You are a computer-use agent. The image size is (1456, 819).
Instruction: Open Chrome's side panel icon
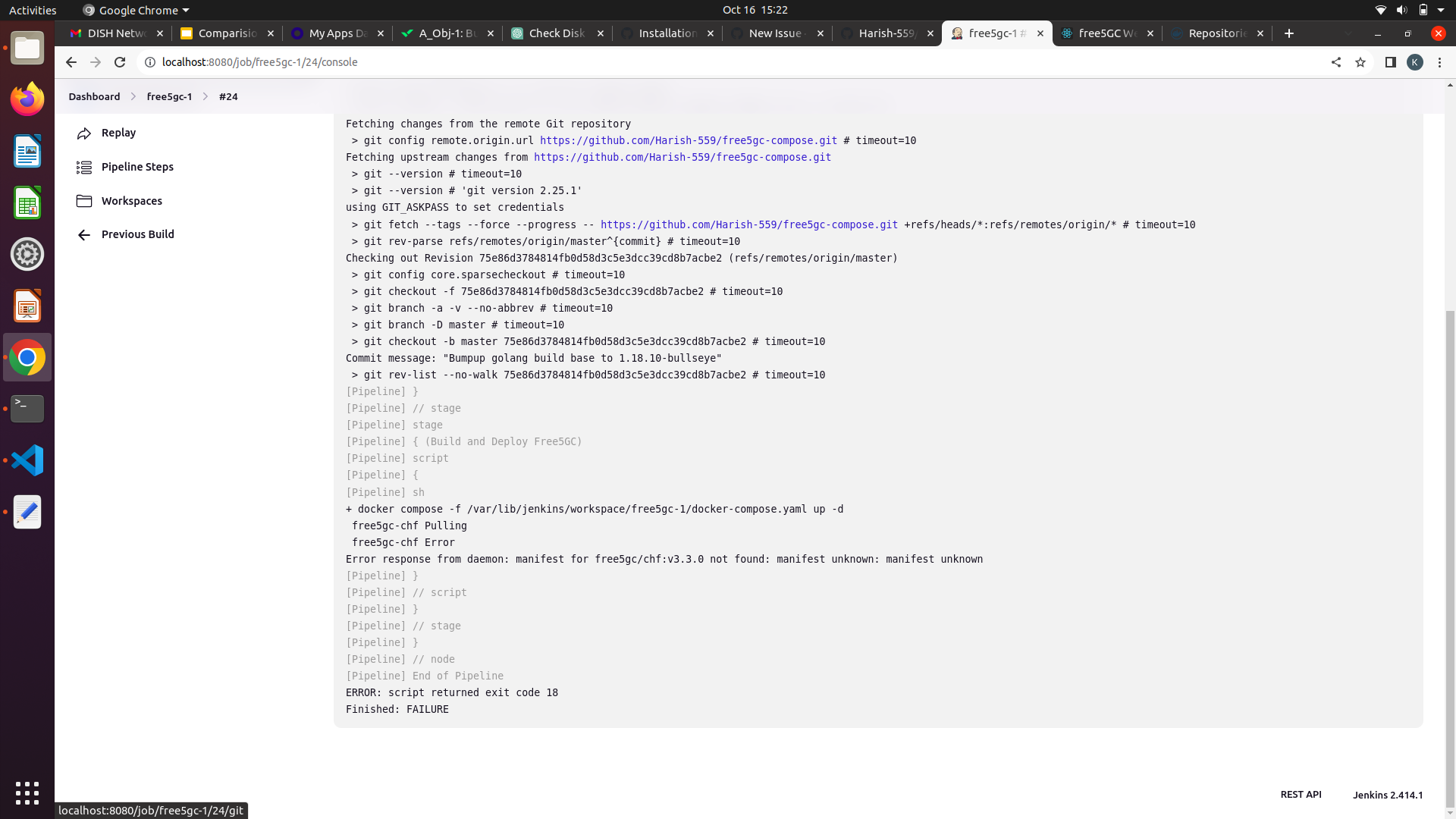(1391, 62)
